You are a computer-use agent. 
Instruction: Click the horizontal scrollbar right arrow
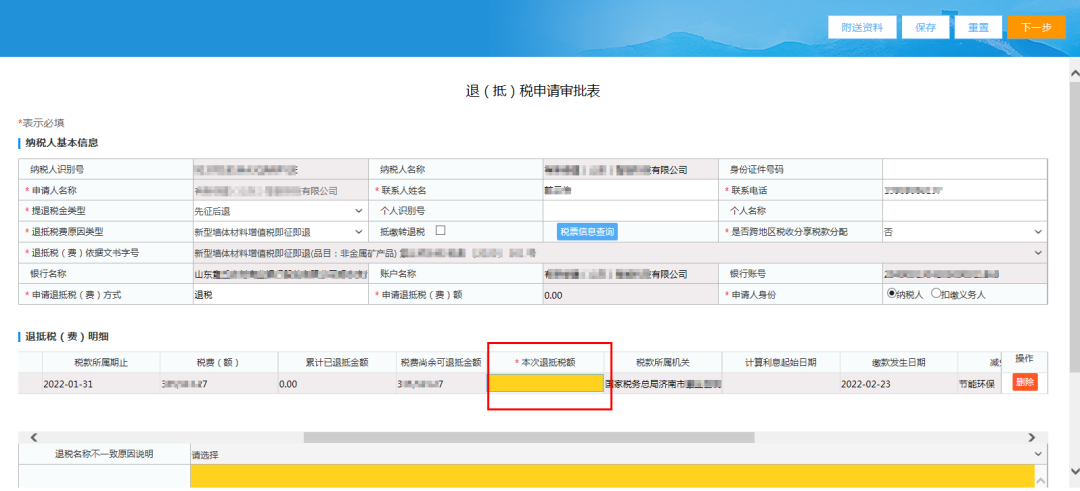[1031, 437]
